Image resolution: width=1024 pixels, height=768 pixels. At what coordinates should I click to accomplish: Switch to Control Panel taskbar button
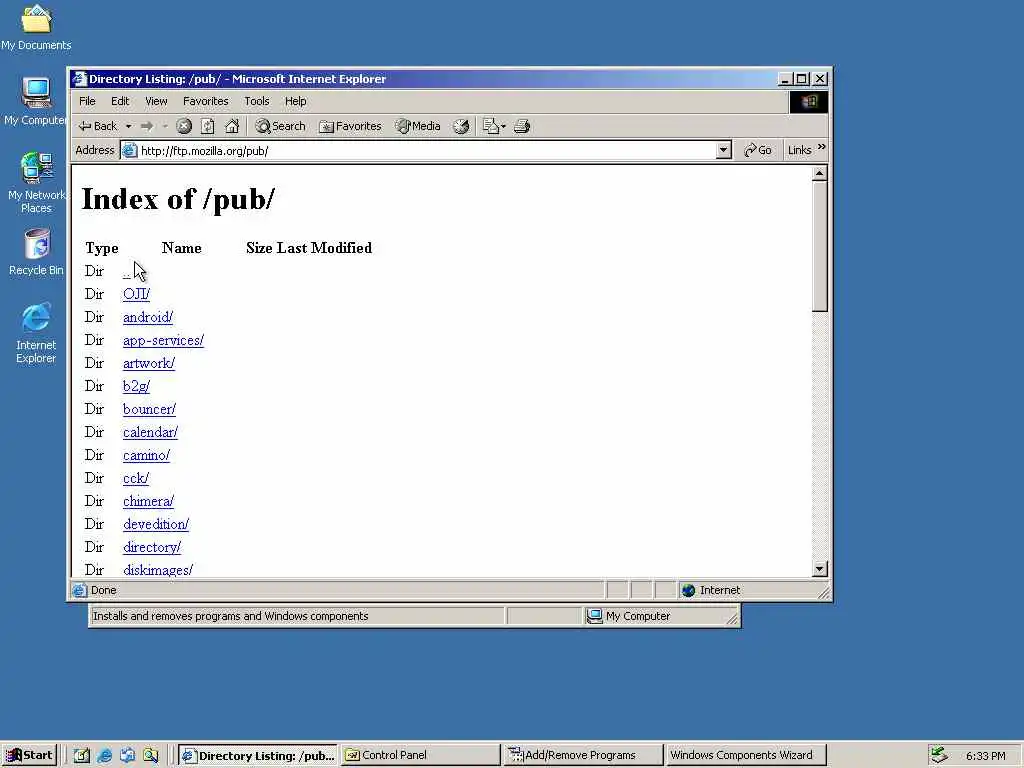(419, 755)
